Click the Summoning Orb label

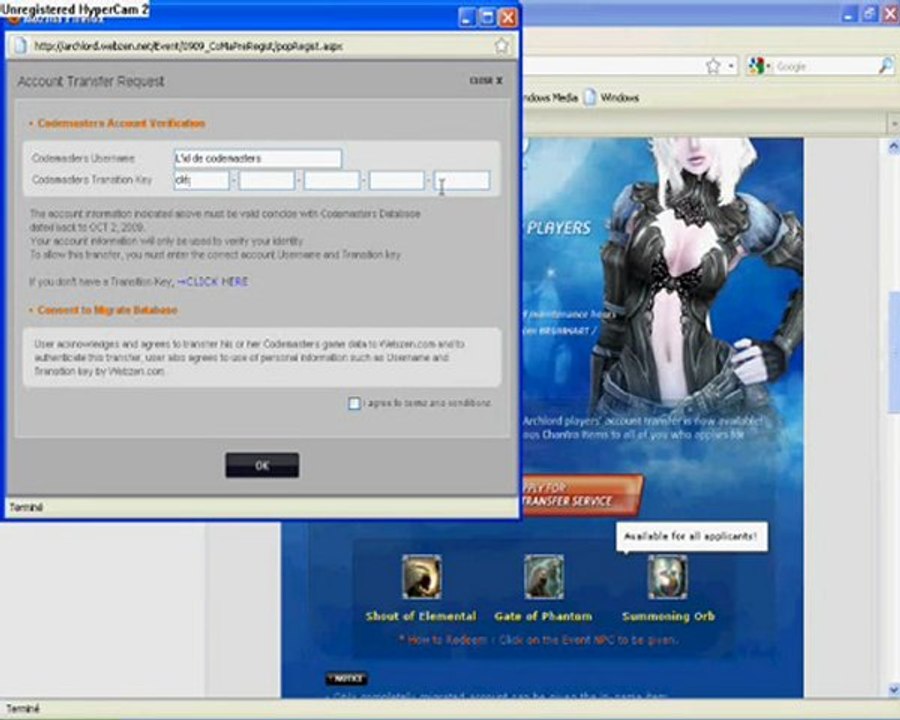pyautogui.click(x=669, y=617)
